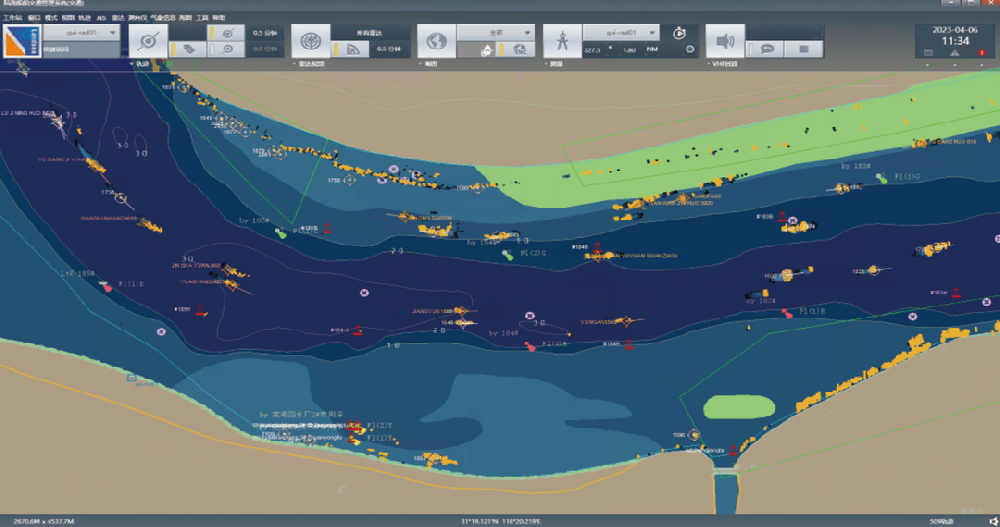The width and height of the screenshot is (1000, 527).
Task: Click the NM unit button
Action: (x=652, y=49)
